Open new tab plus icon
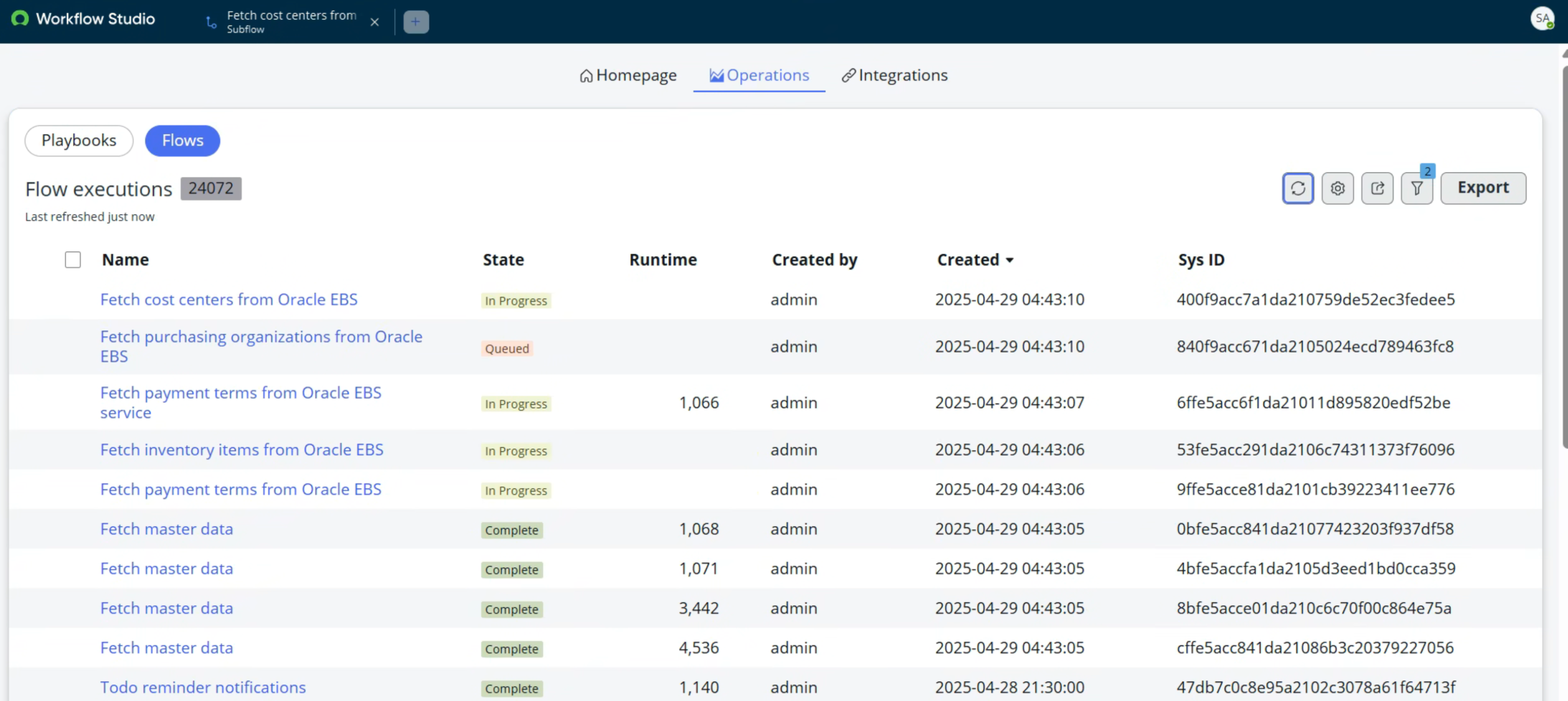 [416, 22]
